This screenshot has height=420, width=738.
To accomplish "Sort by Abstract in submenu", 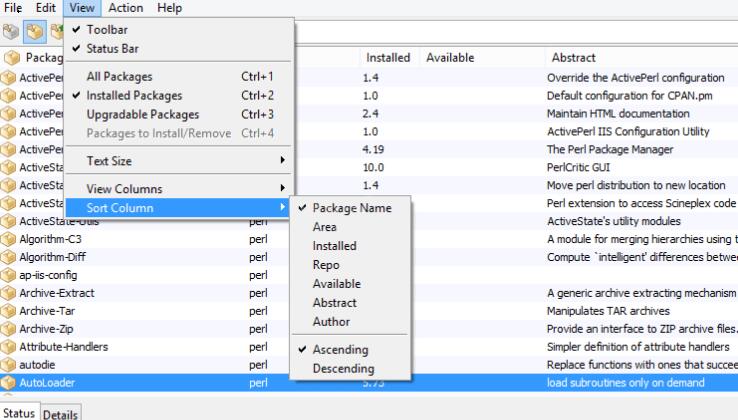I will coord(350,303).
